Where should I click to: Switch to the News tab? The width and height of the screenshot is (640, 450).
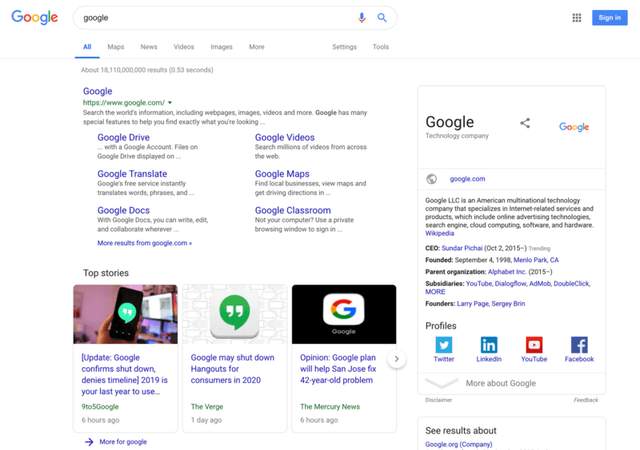pos(148,47)
